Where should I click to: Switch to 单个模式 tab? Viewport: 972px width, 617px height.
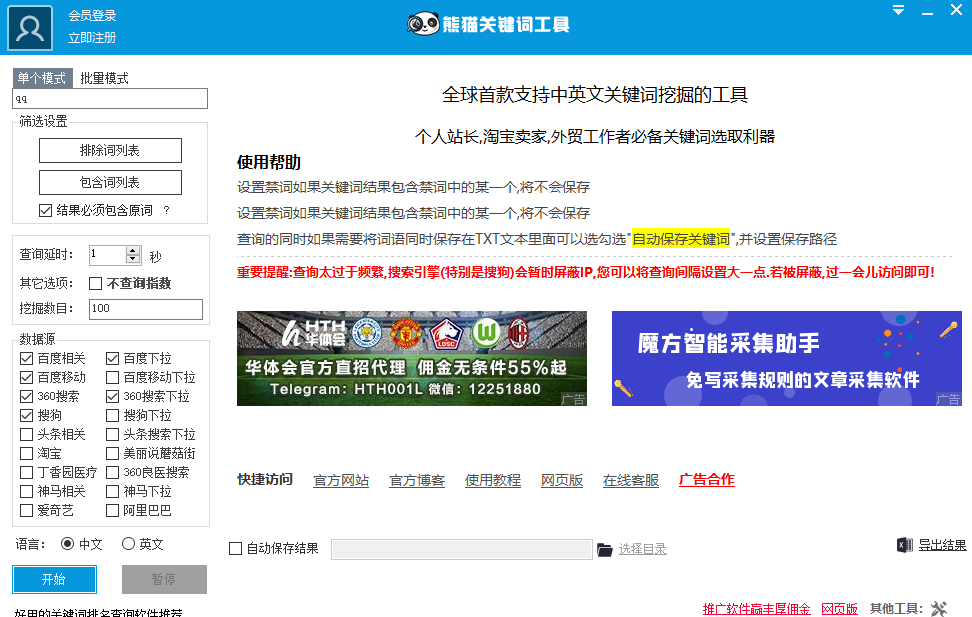pos(42,78)
